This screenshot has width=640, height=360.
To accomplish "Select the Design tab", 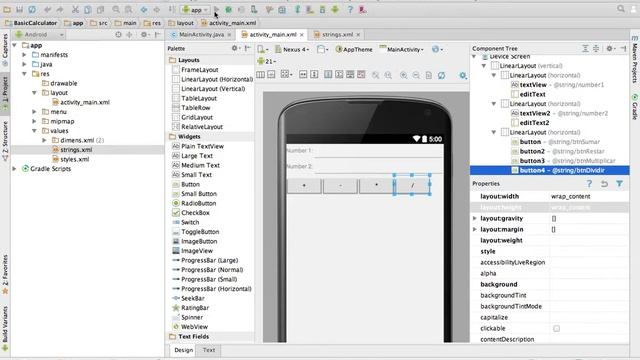I will coord(183,350).
